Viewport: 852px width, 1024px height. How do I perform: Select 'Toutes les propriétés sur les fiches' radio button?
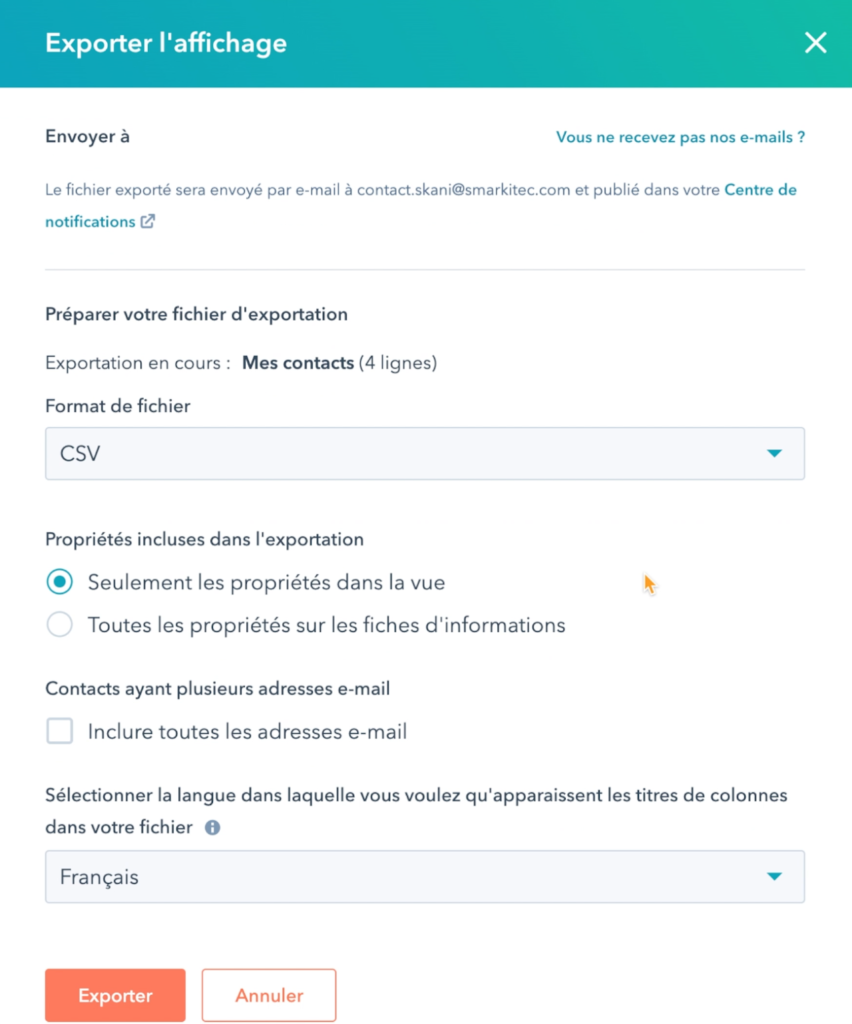point(59,625)
